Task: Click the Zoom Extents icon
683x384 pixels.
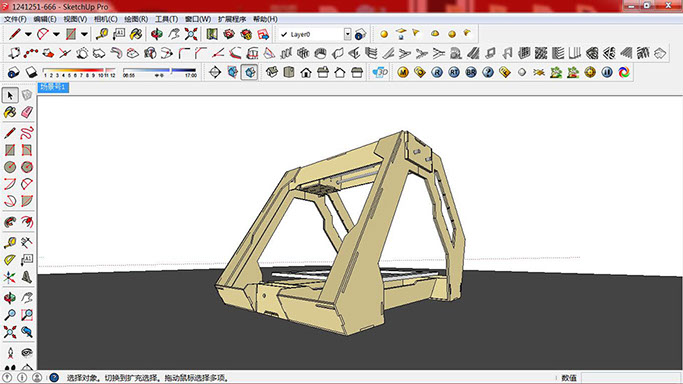Action: tap(10, 332)
